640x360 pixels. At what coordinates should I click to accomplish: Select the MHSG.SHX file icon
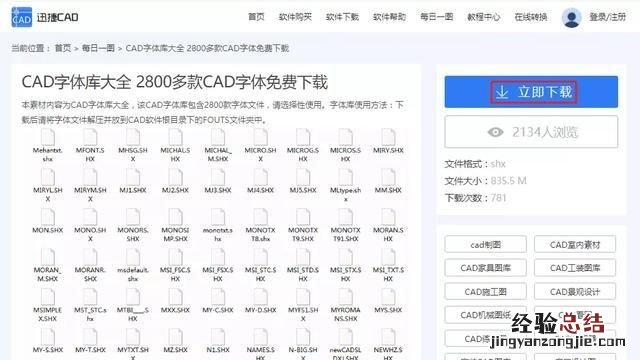coord(133,137)
